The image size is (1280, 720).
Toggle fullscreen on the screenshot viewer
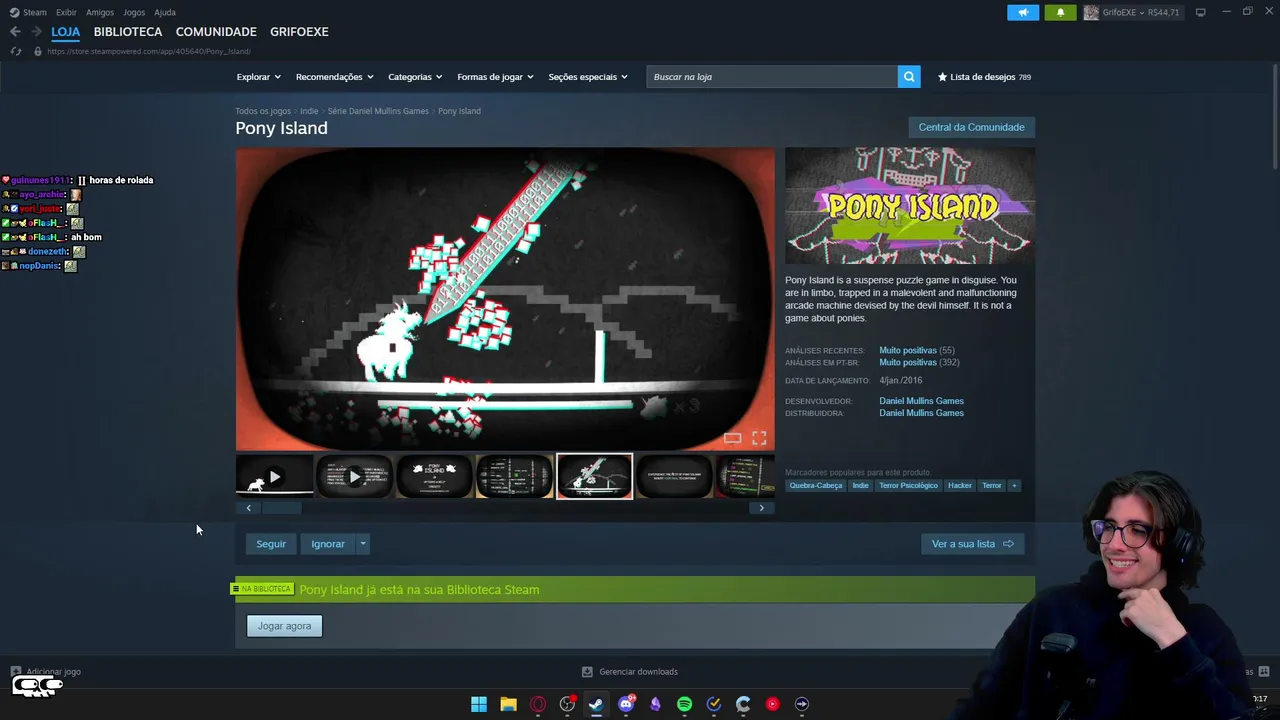759,438
